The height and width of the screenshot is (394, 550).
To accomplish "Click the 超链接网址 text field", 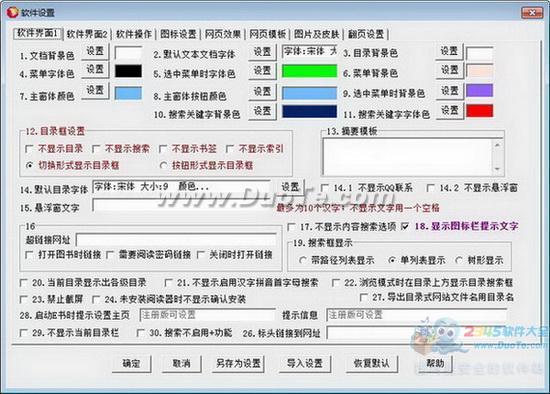I will (x=176, y=240).
